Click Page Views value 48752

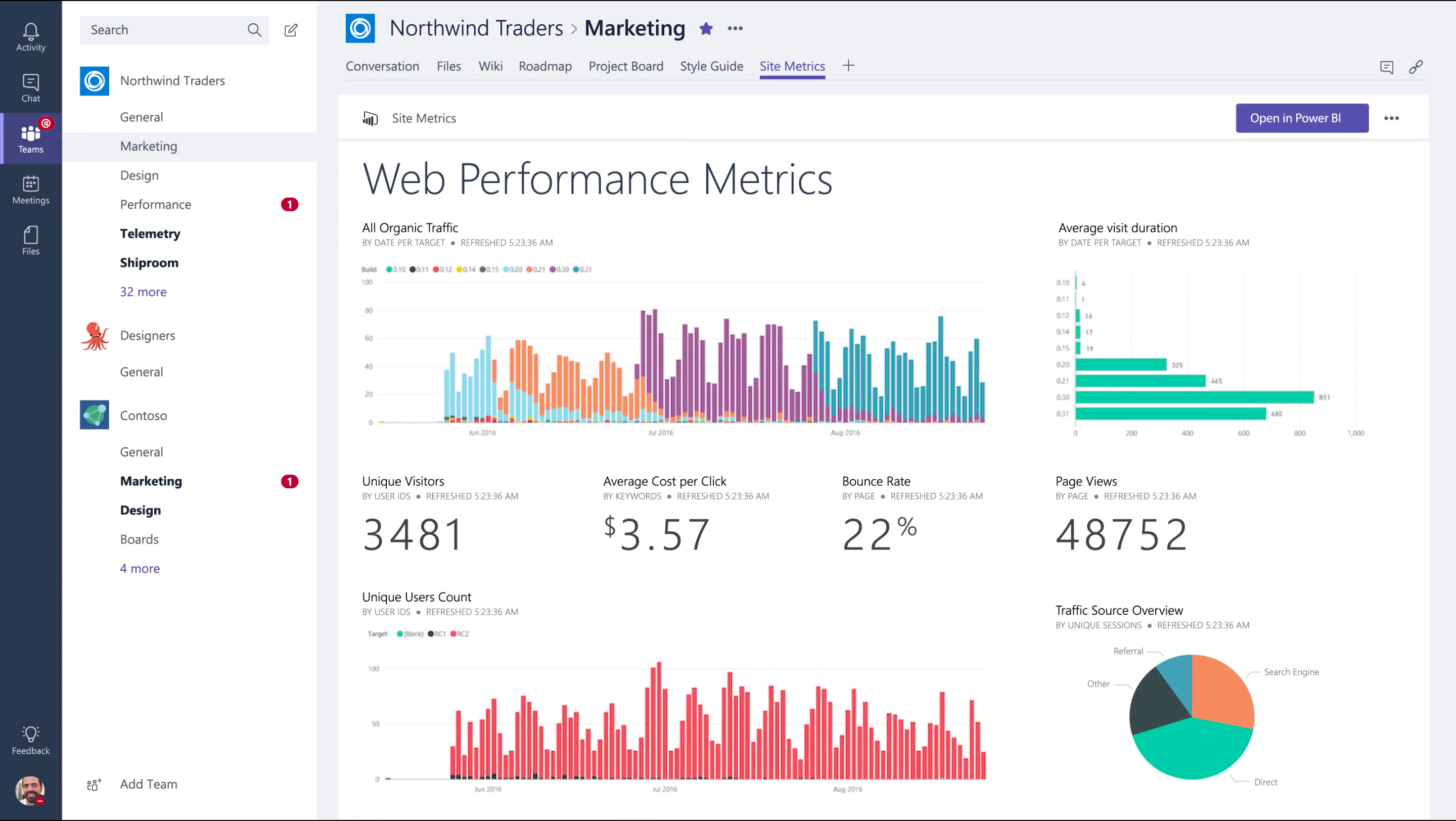click(x=1121, y=534)
